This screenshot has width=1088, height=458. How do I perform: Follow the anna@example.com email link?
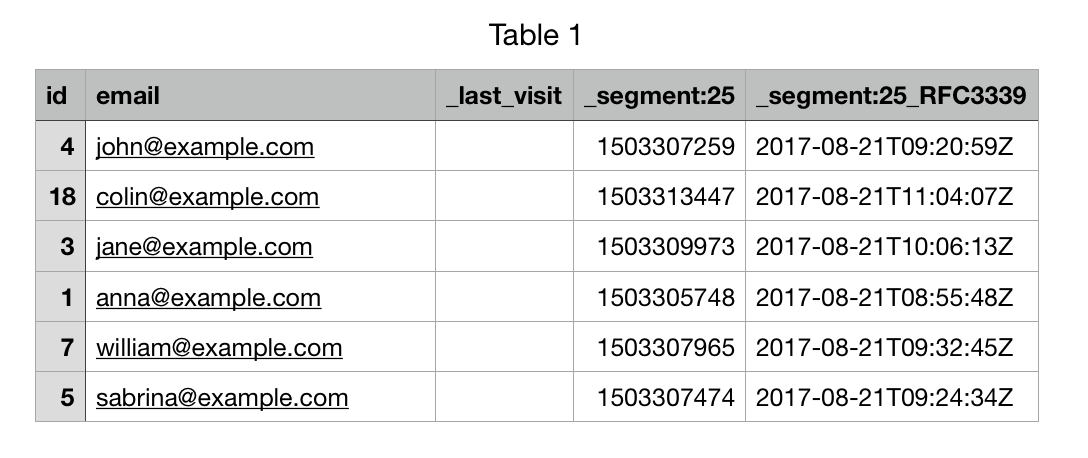[x=208, y=297]
